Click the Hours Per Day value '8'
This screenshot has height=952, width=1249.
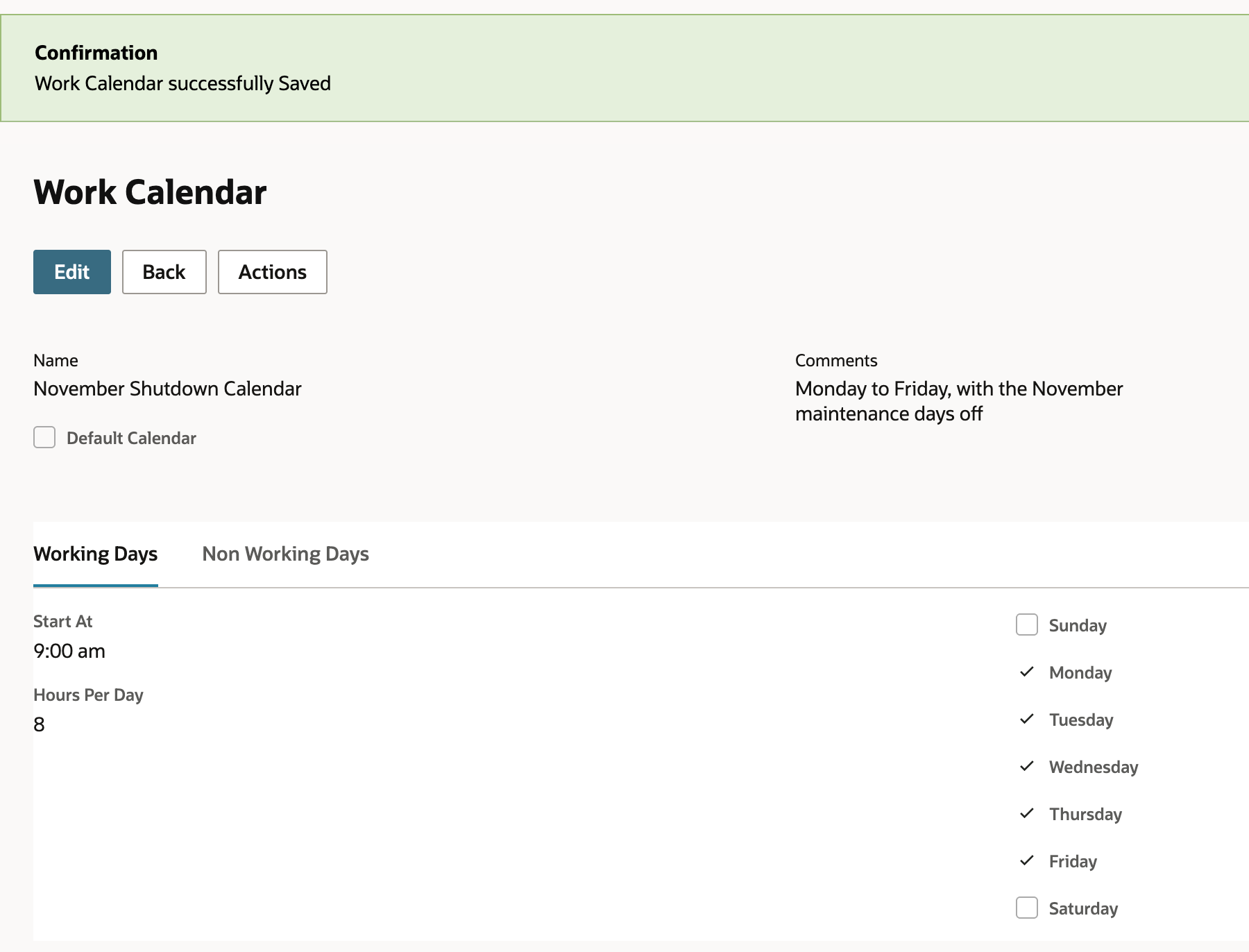(39, 724)
